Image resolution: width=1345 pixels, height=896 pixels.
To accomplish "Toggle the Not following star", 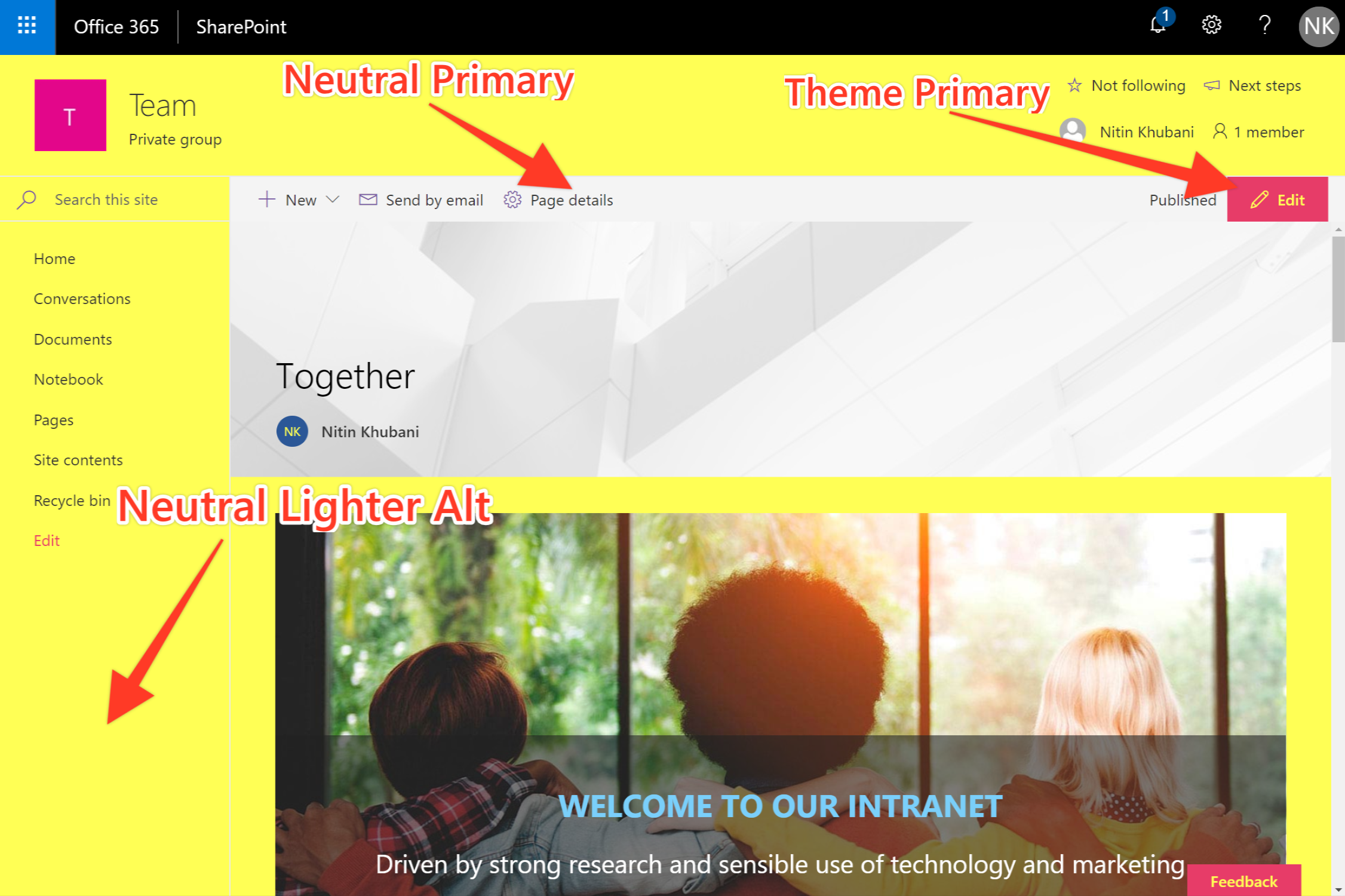I will point(1074,85).
